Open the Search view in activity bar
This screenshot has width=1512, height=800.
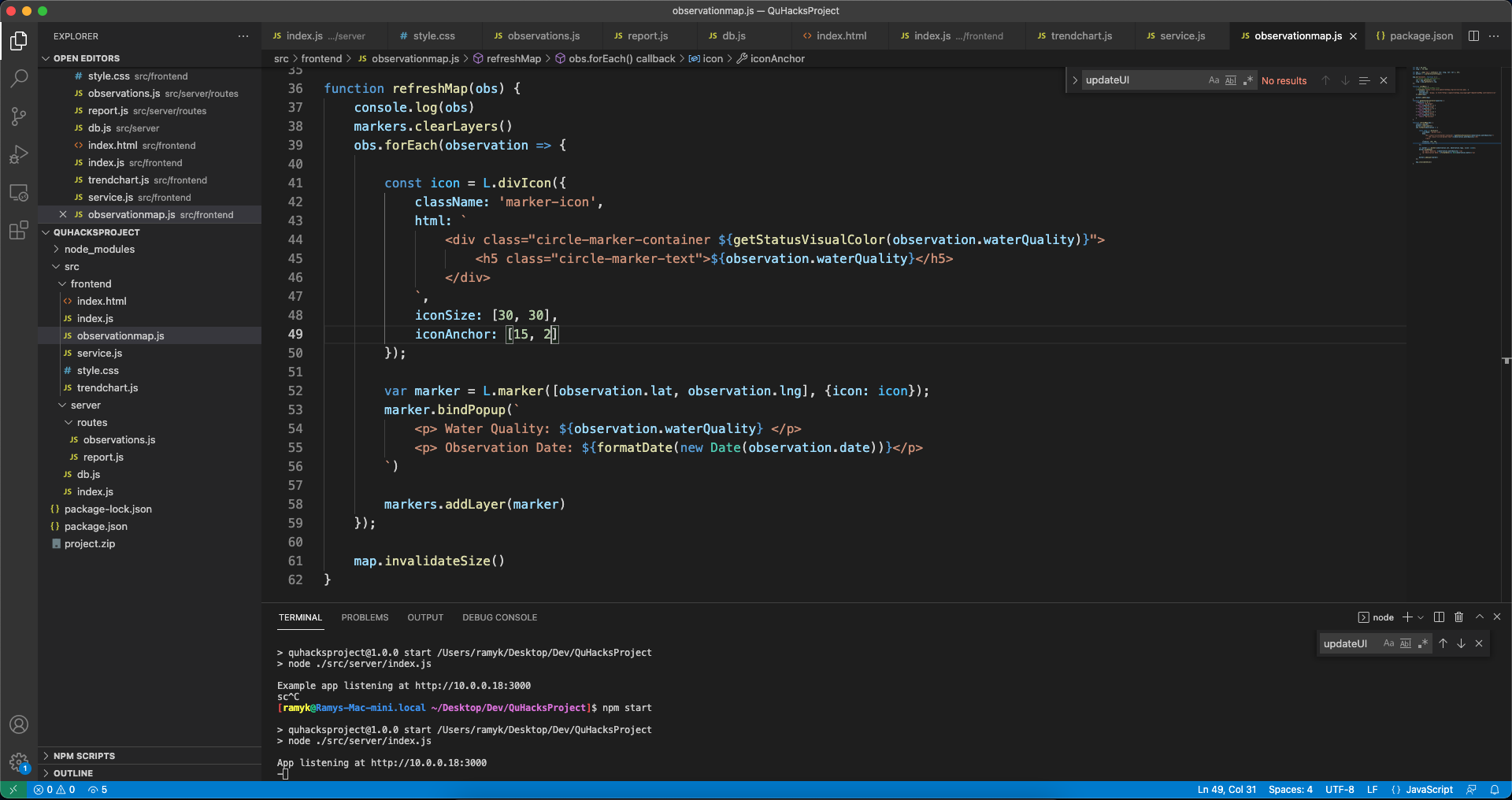(19, 78)
